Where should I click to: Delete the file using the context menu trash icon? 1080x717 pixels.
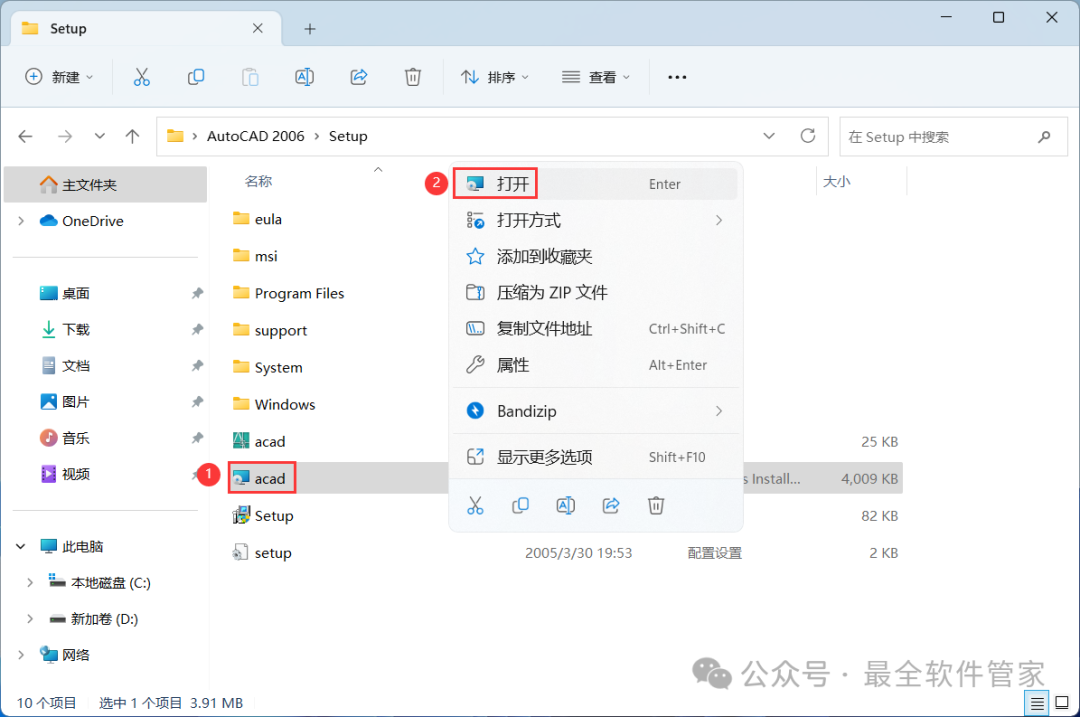click(x=656, y=506)
